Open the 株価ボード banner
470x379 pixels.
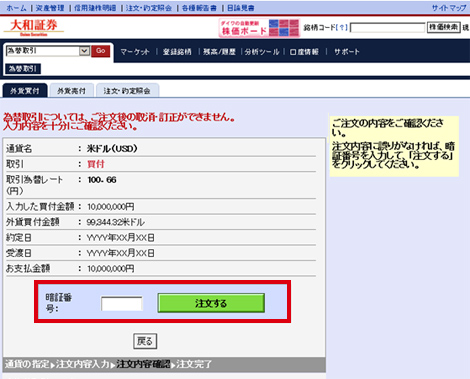pos(259,28)
